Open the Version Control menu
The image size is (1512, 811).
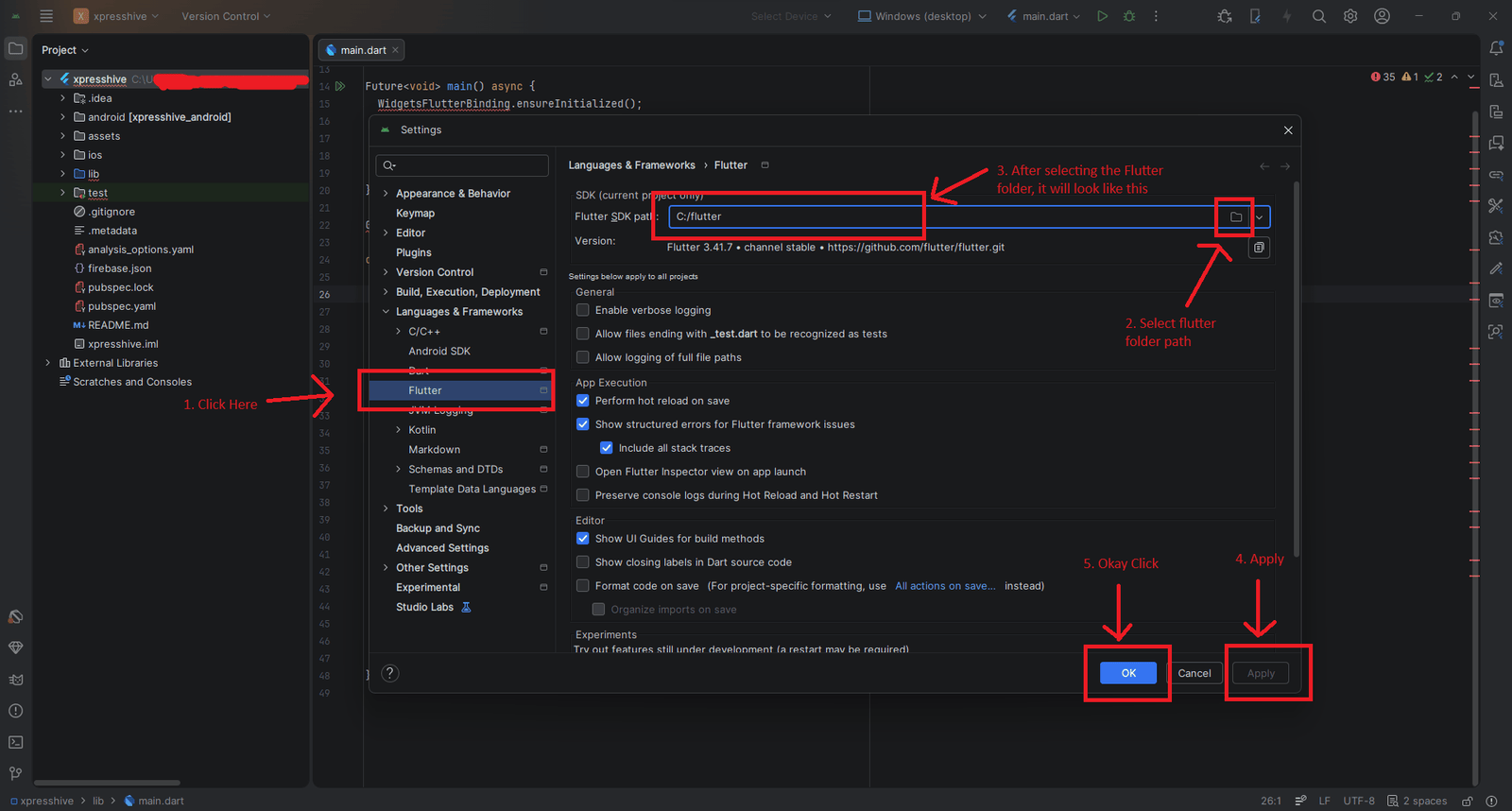(x=226, y=16)
